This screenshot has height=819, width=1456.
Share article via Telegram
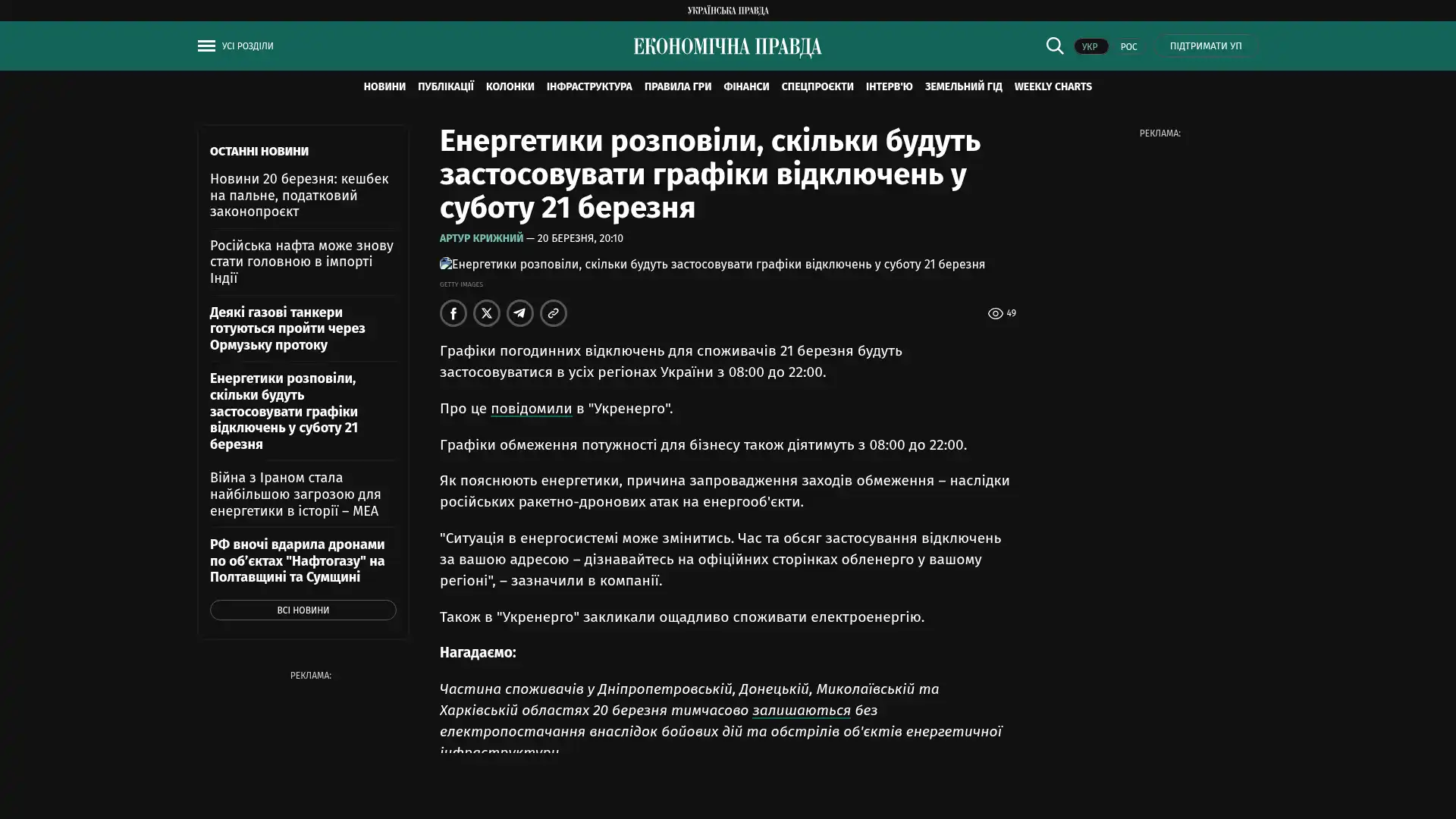tap(520, 313)
